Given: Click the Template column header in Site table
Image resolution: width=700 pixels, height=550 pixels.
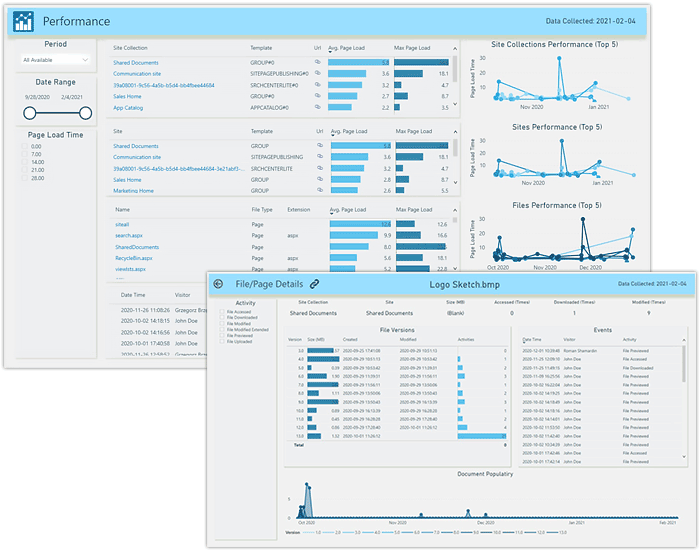Looking at the screenshot, I should (x=262, y=131).
